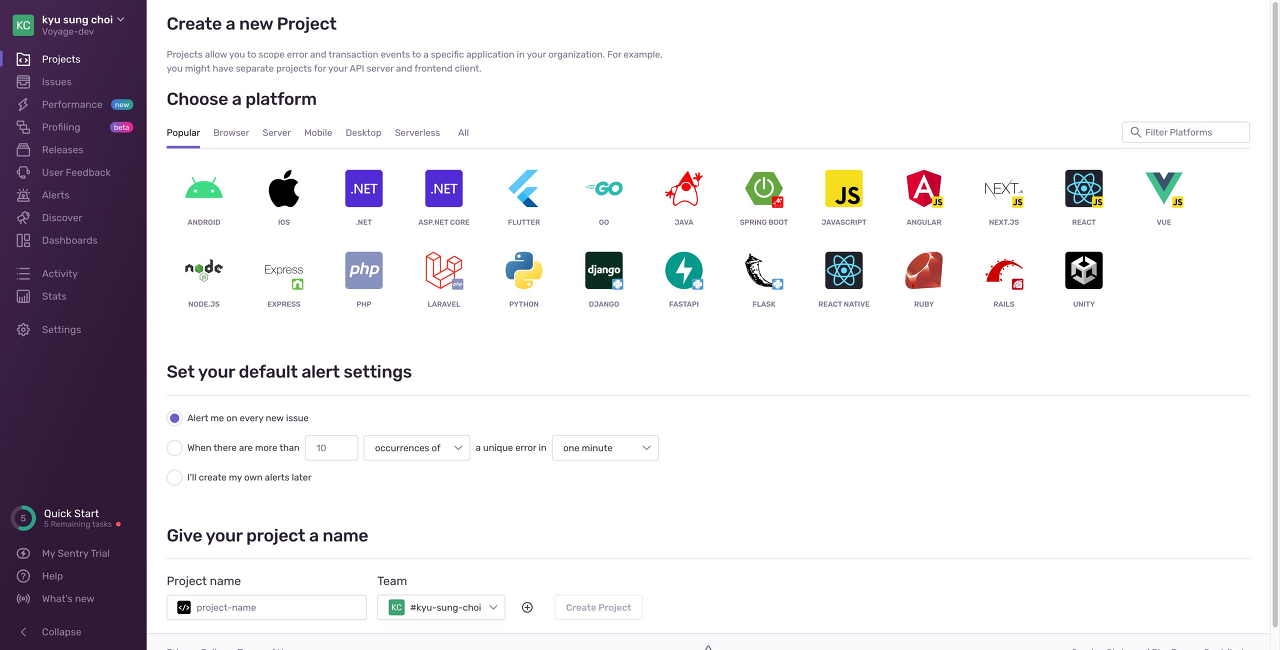The image size is (1280, 650).
Task: Choose the Unity platform
Action: [x=1084, y=270]
